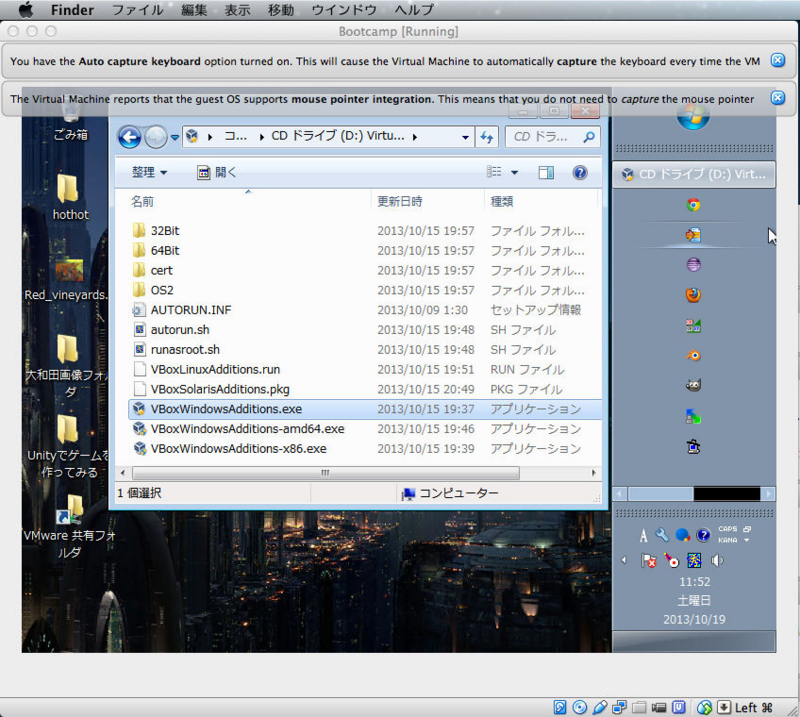This screenshot has width=800, height=717.
Task: Click the taskbar scroll bar thumb
Action: [660, 493]
